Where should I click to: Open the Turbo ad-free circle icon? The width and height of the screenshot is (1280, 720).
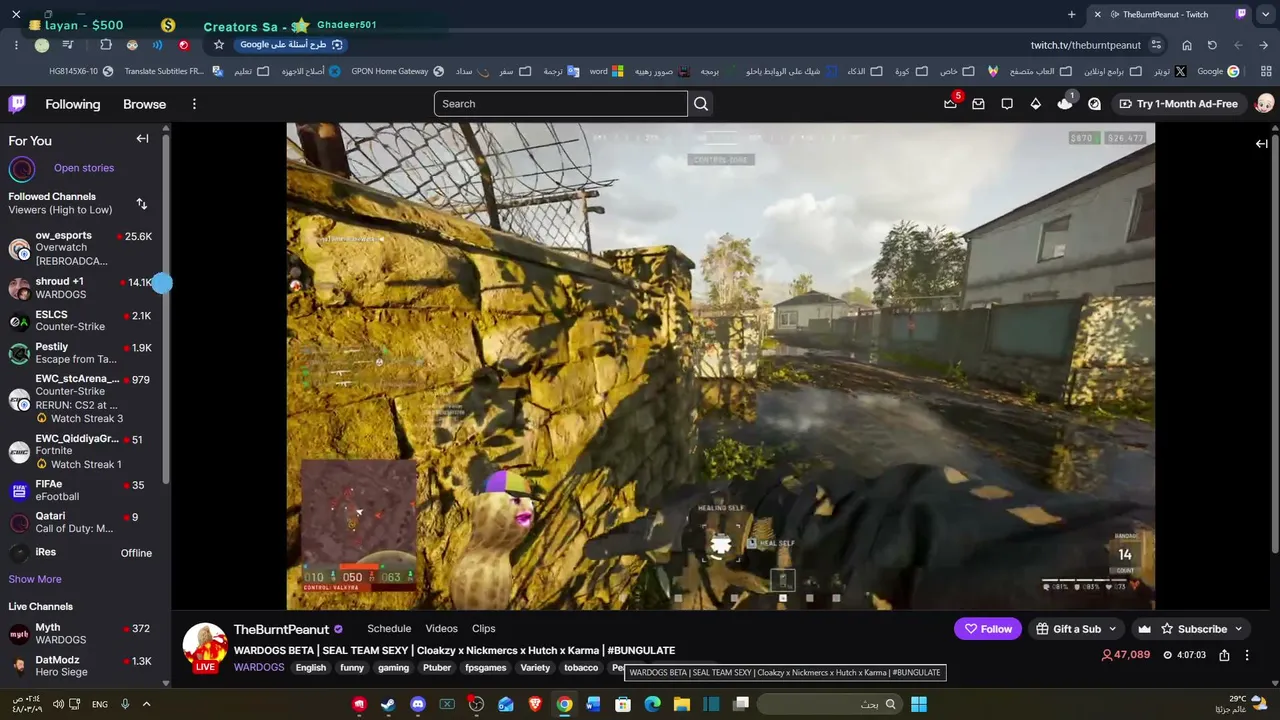point(1094,104)
